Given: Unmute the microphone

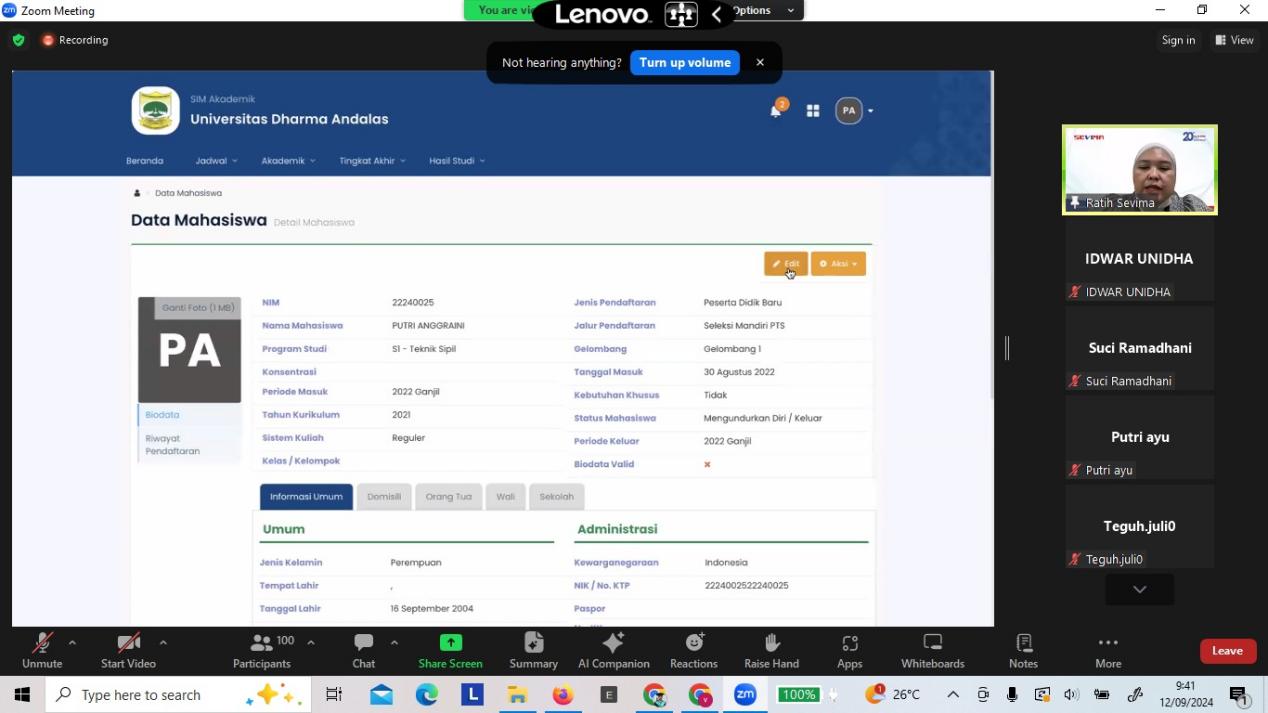Looking at the screenshot, I should click(42, 650).
